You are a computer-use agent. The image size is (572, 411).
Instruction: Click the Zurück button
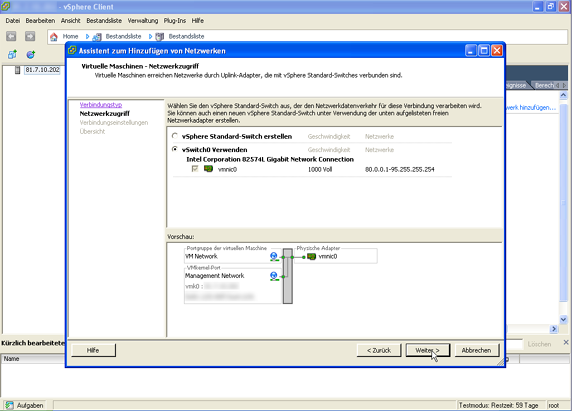pyautogui.click(x=379, y=350)
